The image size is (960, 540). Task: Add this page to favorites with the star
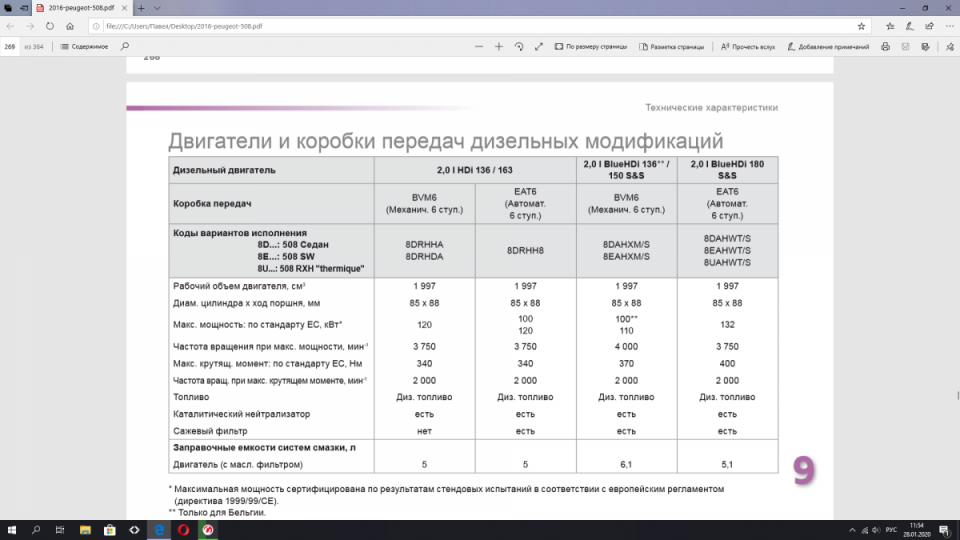pos(861,26)
